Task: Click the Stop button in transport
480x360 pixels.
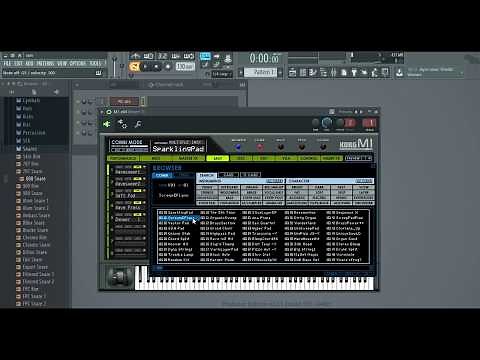Action: (x=156, y=67)
